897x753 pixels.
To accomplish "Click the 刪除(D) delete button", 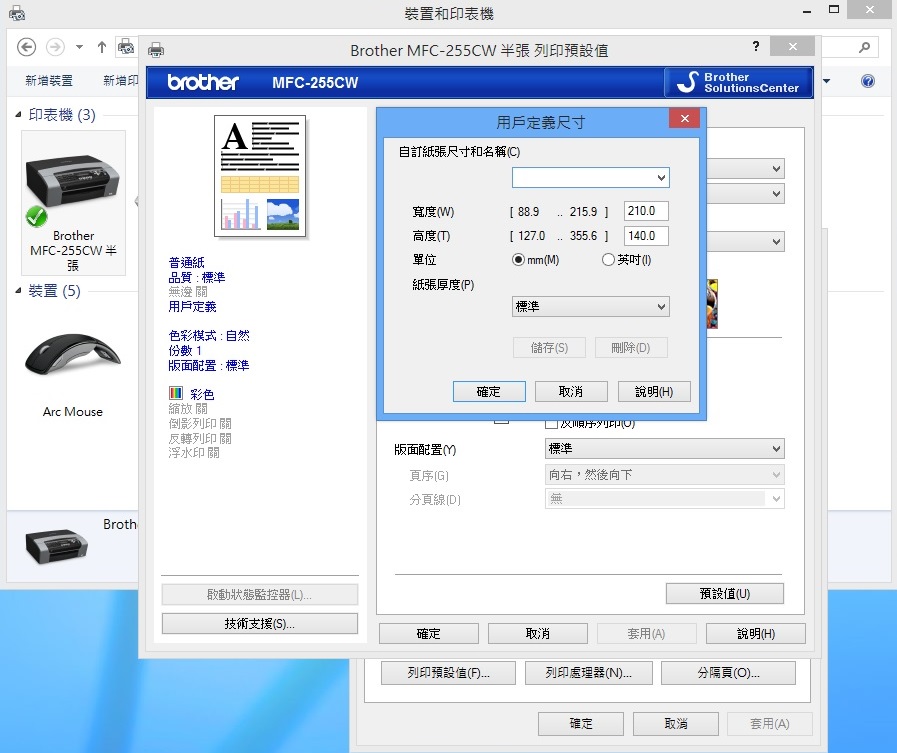I will pyautogui.click(x=631, y=348).
